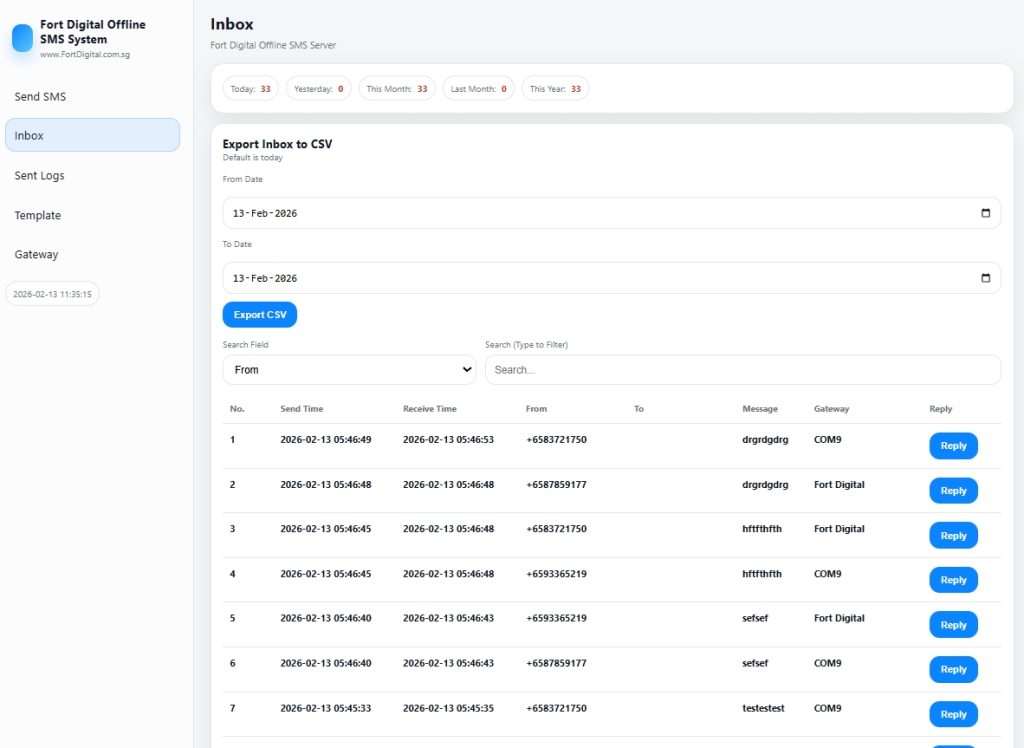Open calendar picker in To Date field

[x=985, y=278]
